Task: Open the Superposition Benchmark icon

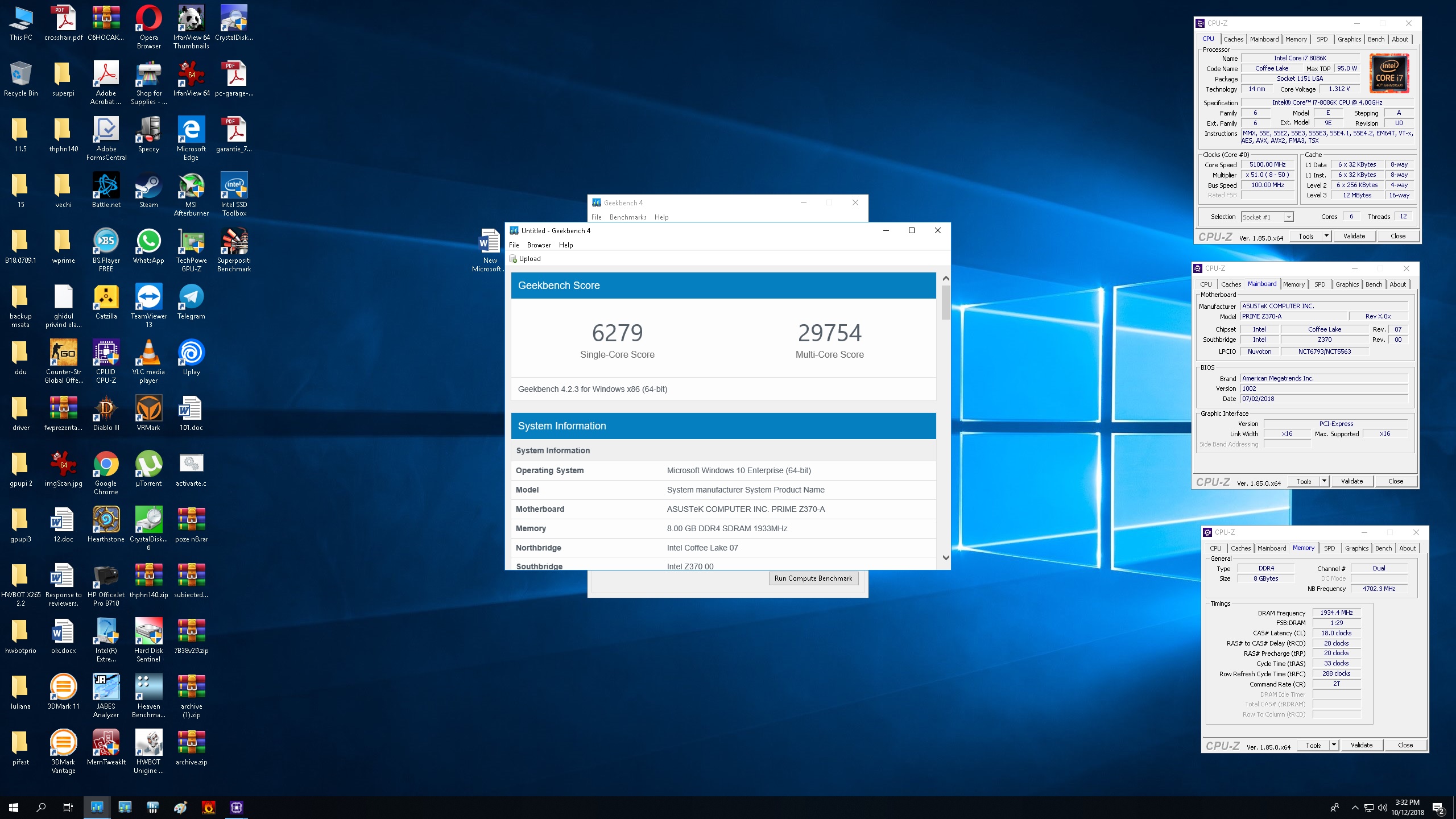Action: tap(234, 250)
